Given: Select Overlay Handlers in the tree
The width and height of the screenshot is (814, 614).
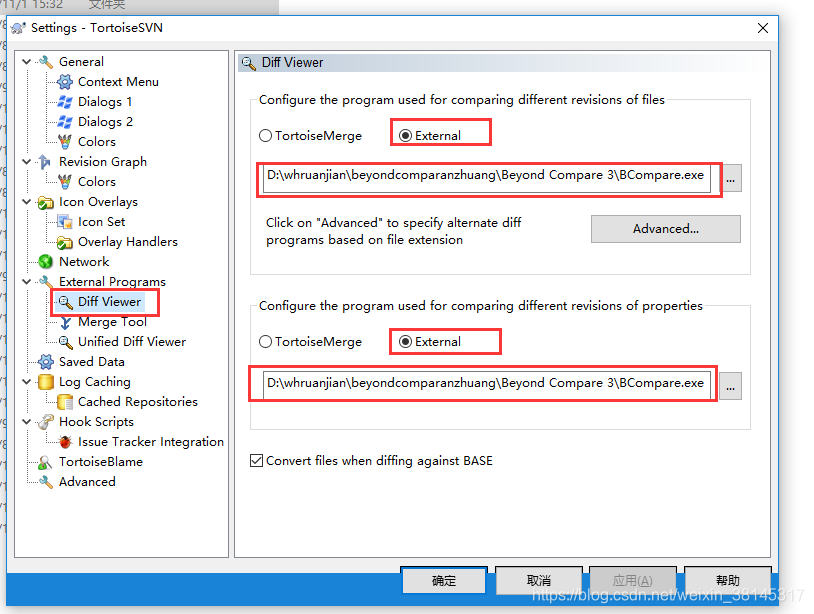Looking at the screenshot, I should pos(128,242).
